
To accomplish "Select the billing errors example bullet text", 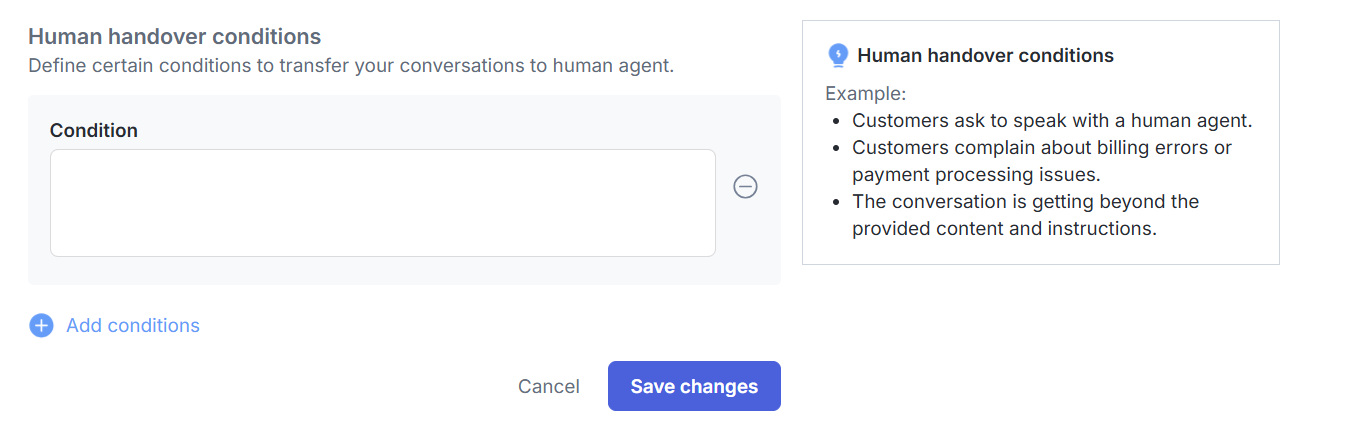I will [x=1042, y=148].
